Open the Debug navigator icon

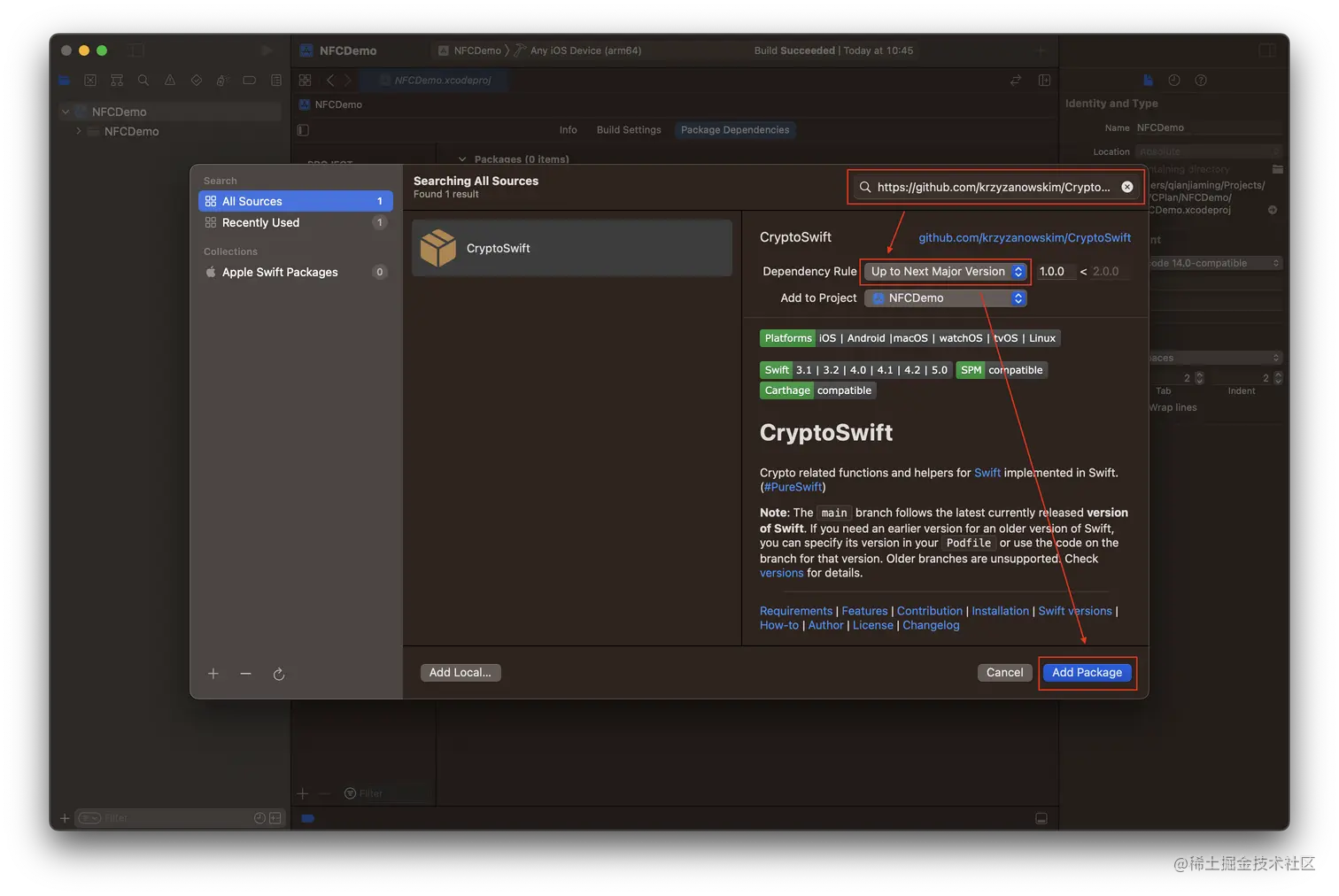click(x=222, y=81)
